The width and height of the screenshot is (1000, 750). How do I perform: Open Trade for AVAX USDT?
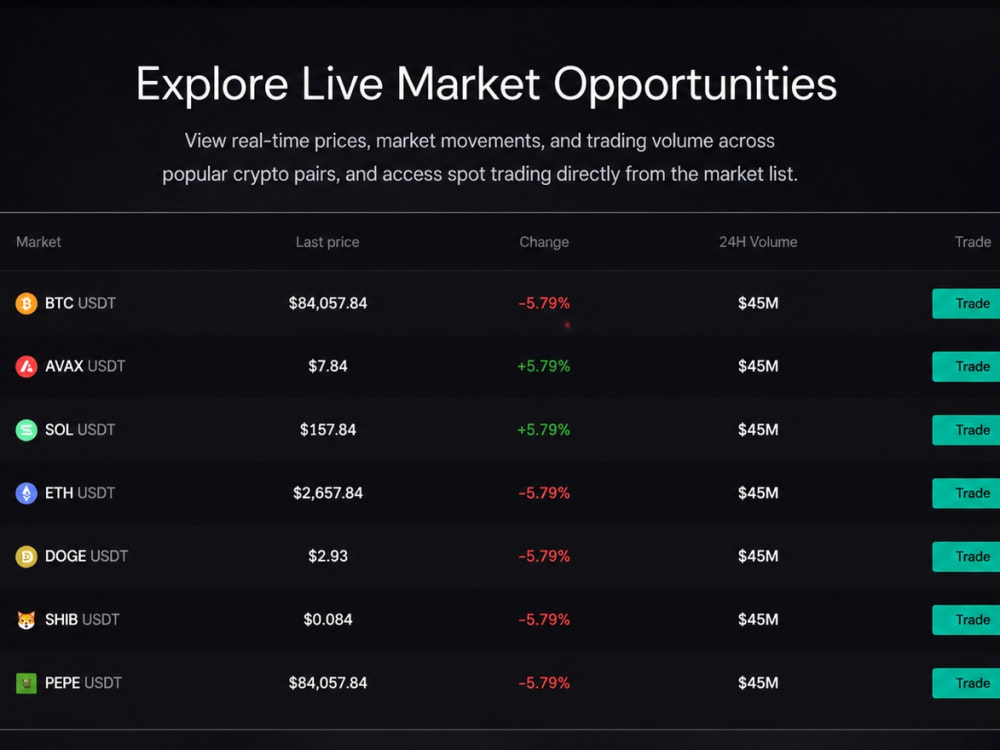[966, 367]
